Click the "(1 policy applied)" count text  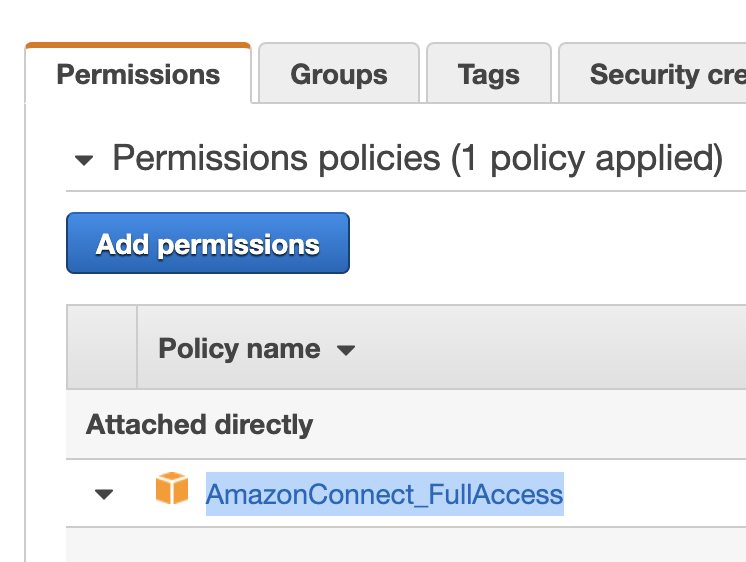(x=587, y=158)
